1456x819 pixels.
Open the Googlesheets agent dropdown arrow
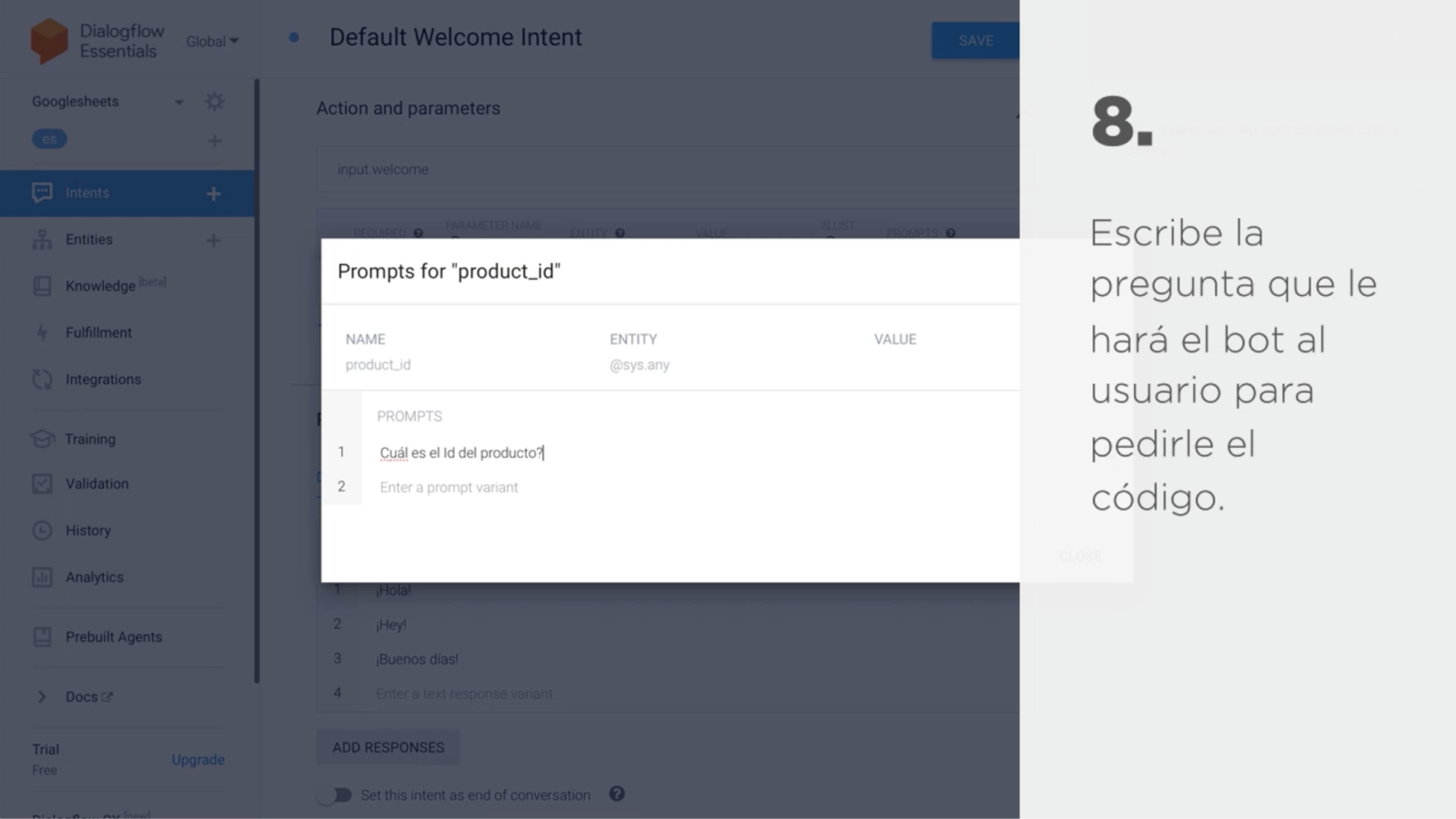[x=179, y=102]
